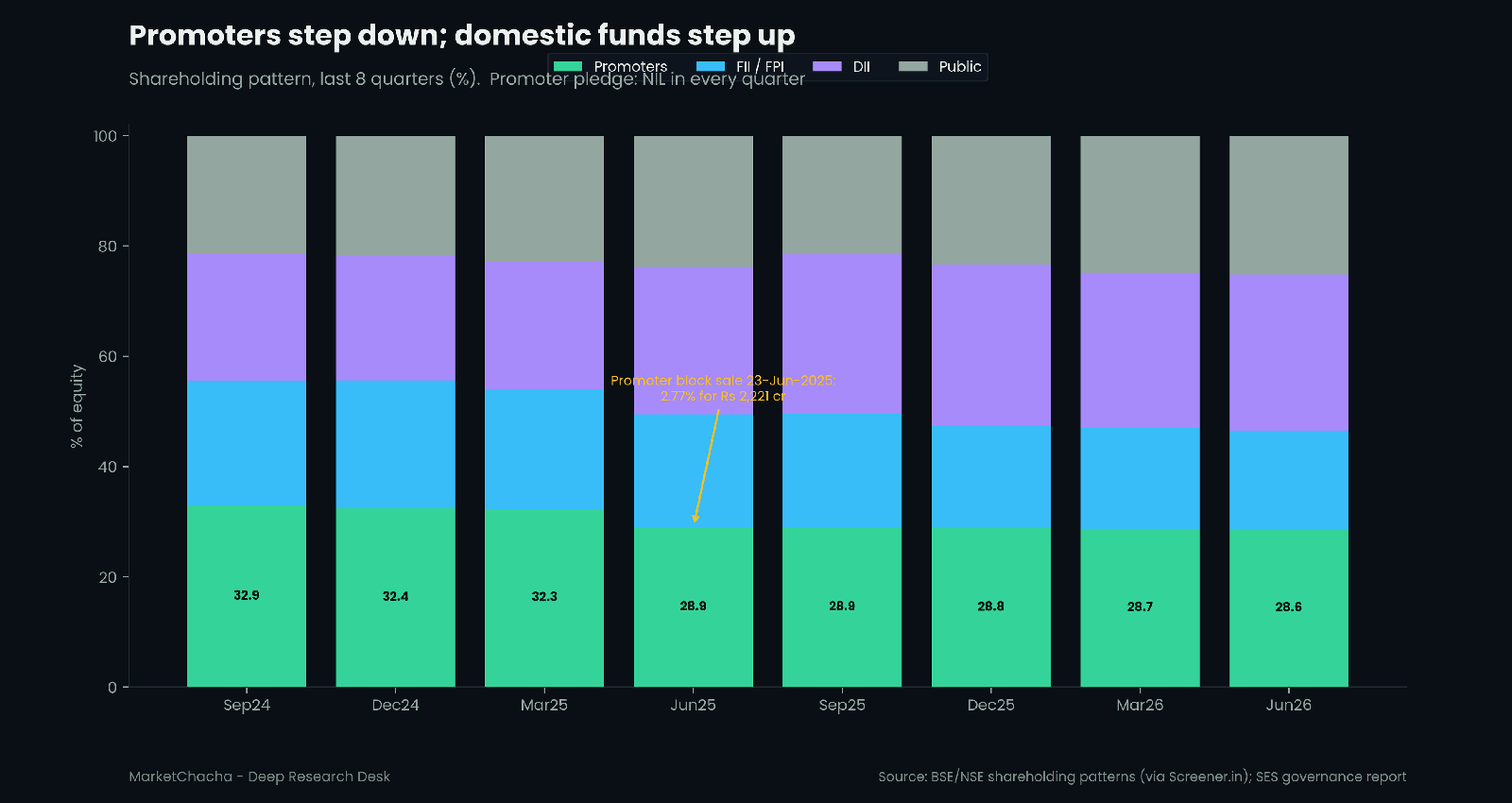This screenshot has height=803, width=1512.
Task: Click the Sep25 x-axis label
Action: (x=842, y=705)
